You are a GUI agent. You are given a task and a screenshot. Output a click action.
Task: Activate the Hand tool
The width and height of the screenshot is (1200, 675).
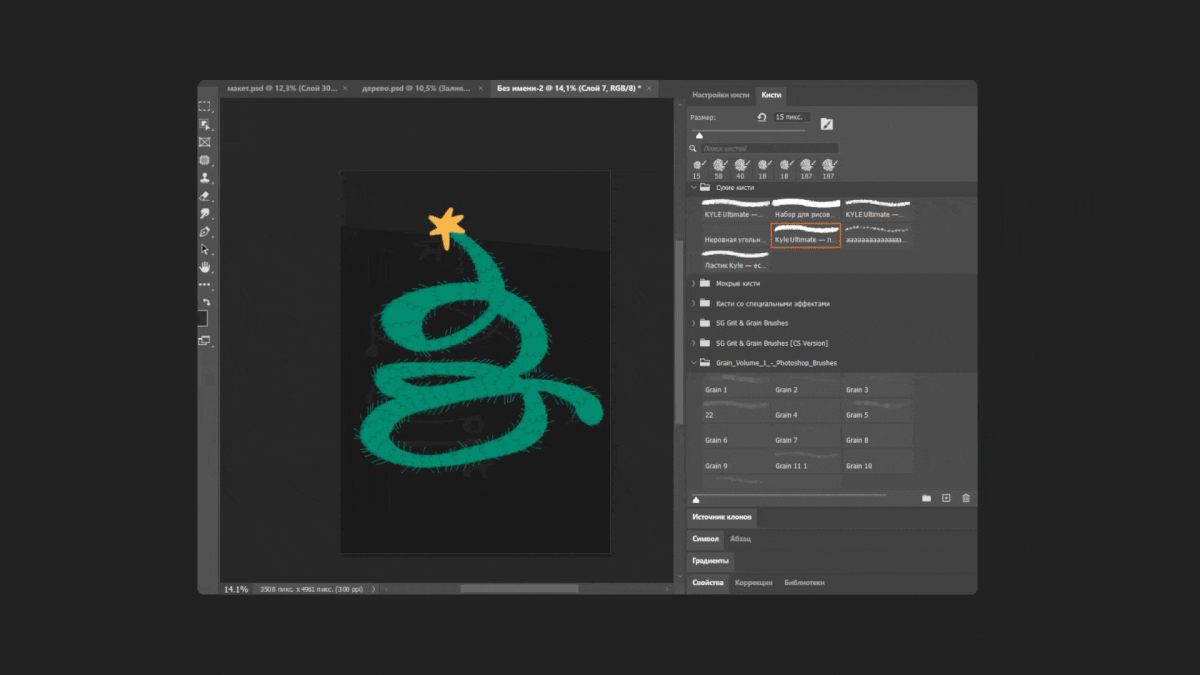[x=205, y=267]
